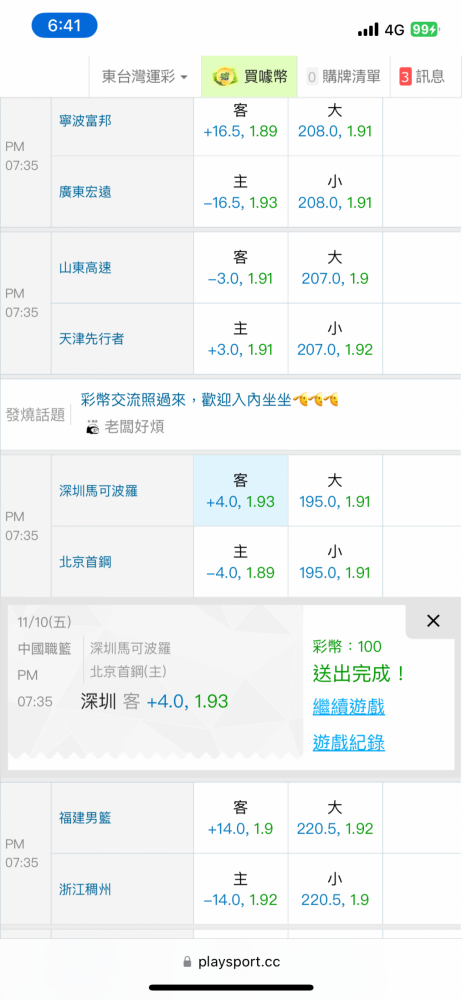
Task: Open the 彩幣交流照過來 hot topic link
Action: (x=209, y=400)
